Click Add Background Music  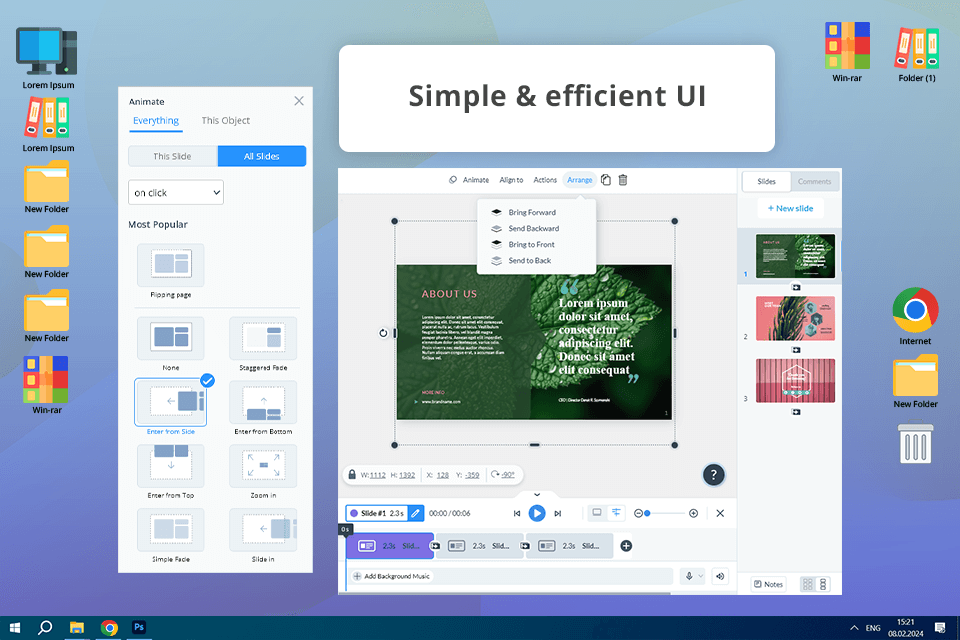pos(392,576)
